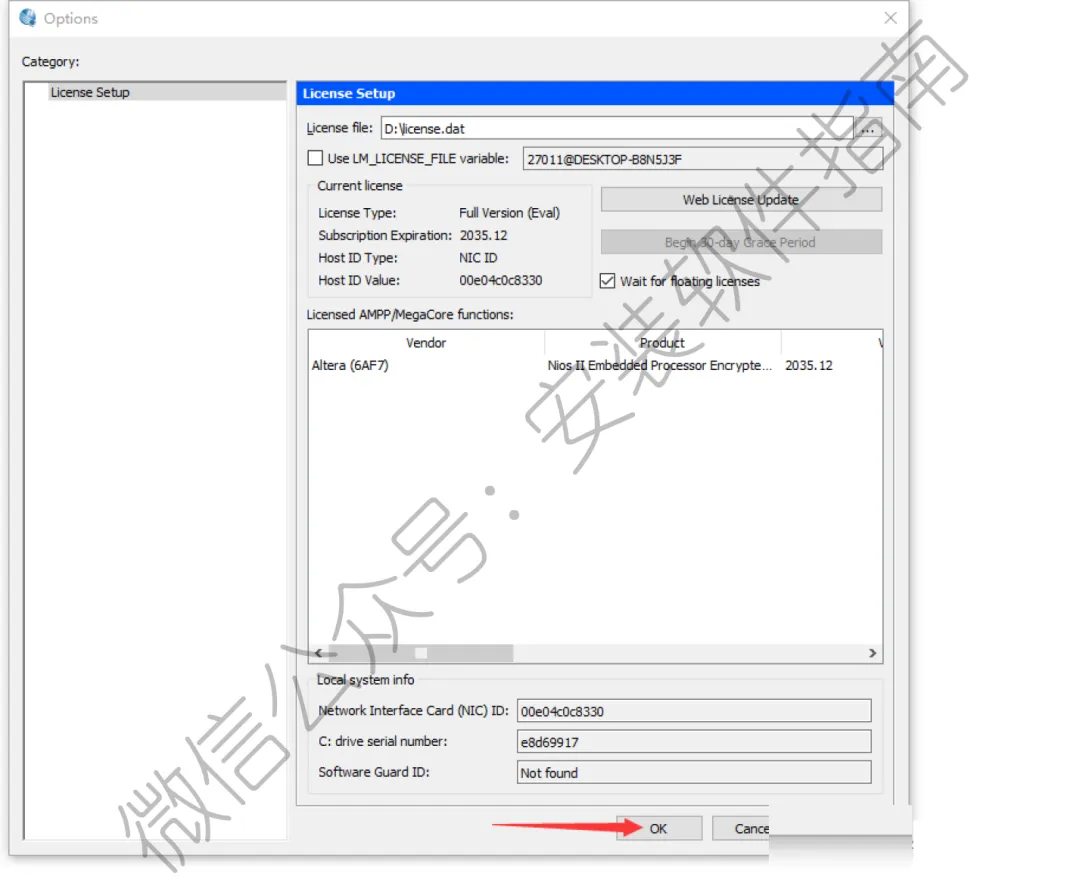This screenshot has height=889, width=1080.
Task: Click Begin 30-day Grace Period button
Action: (741, 242)
